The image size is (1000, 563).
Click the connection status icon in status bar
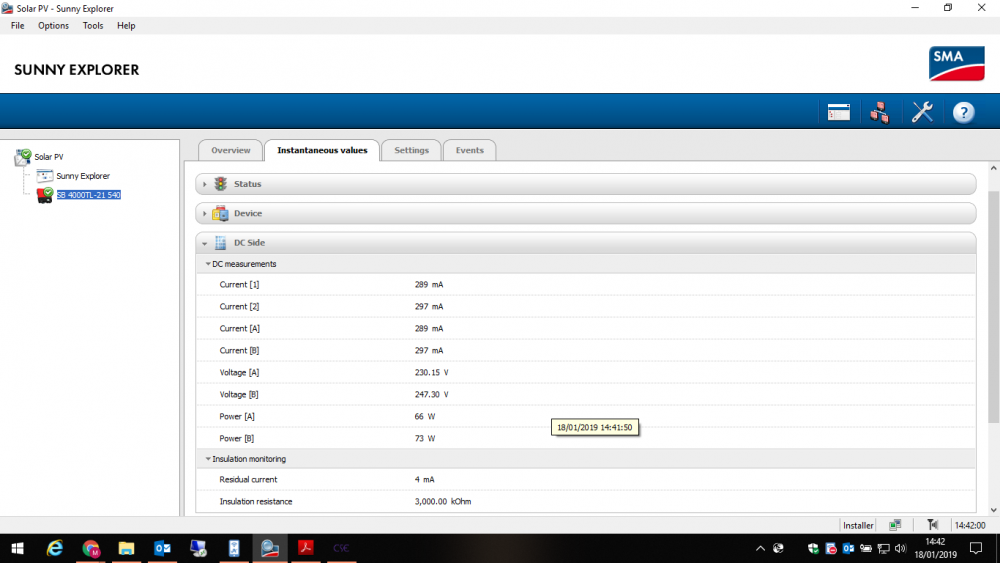[x=895, y=525]
